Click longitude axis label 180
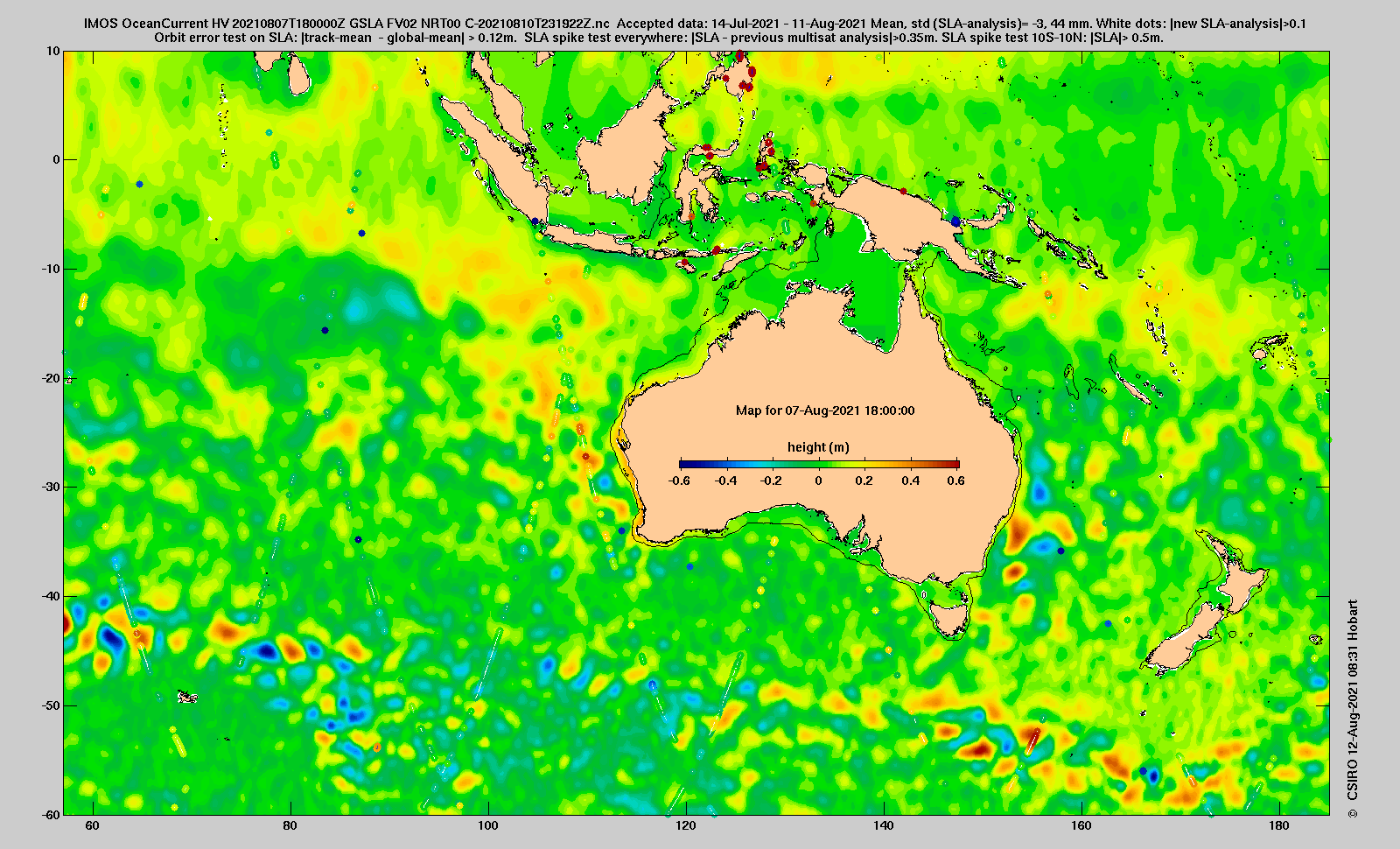Image resolution: width=1400 pixels, height=849 pixels. (1279, 826)
